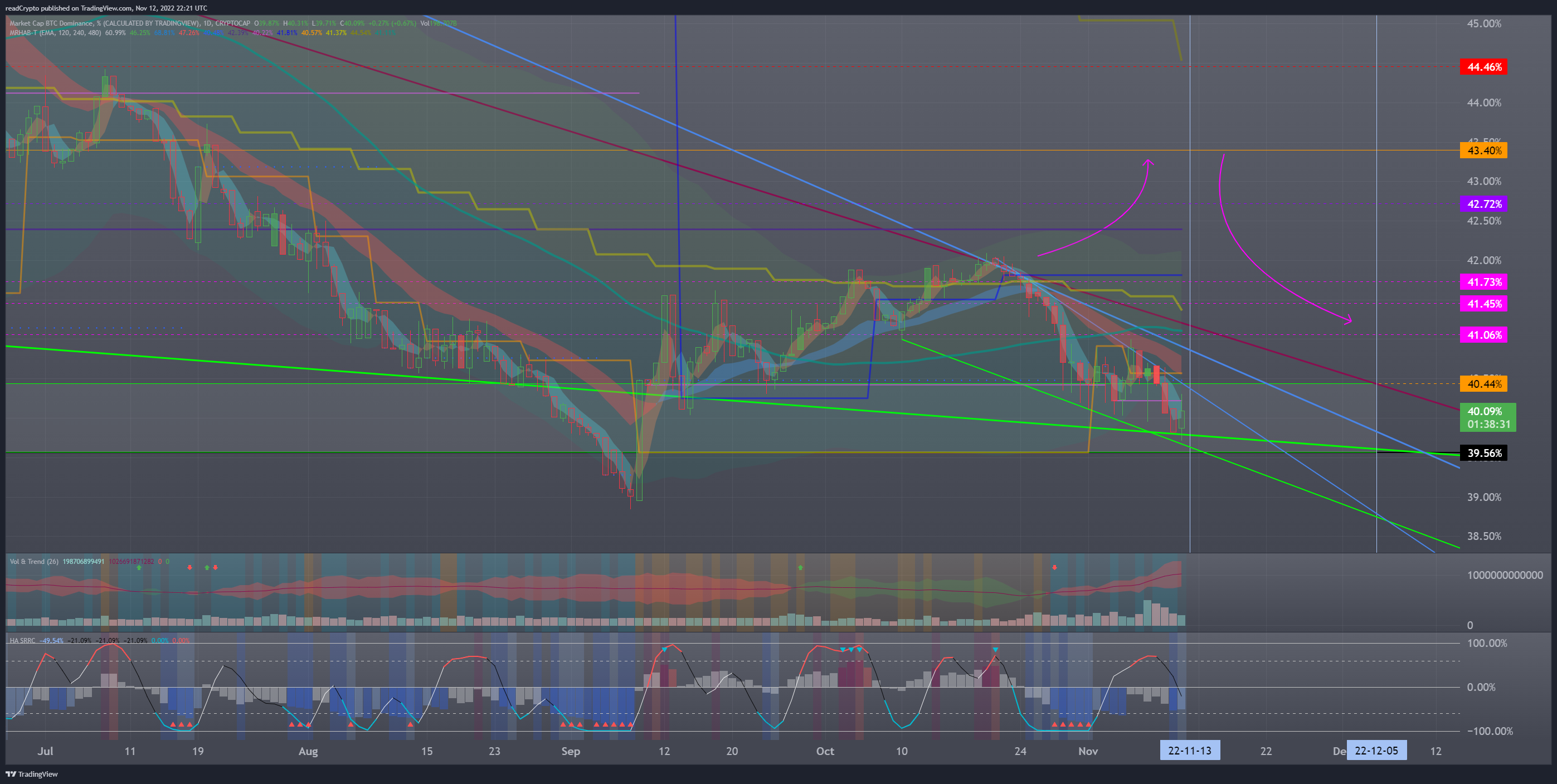
Task: Click the 0.00% oscillator axis value
Action: [1481, 686]
